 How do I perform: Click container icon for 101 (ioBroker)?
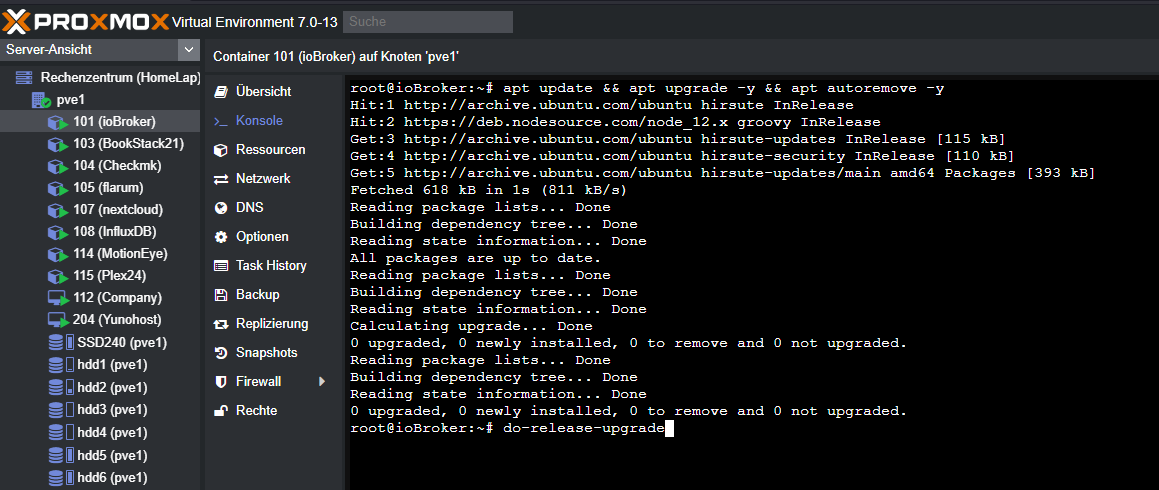coord(57,121)
